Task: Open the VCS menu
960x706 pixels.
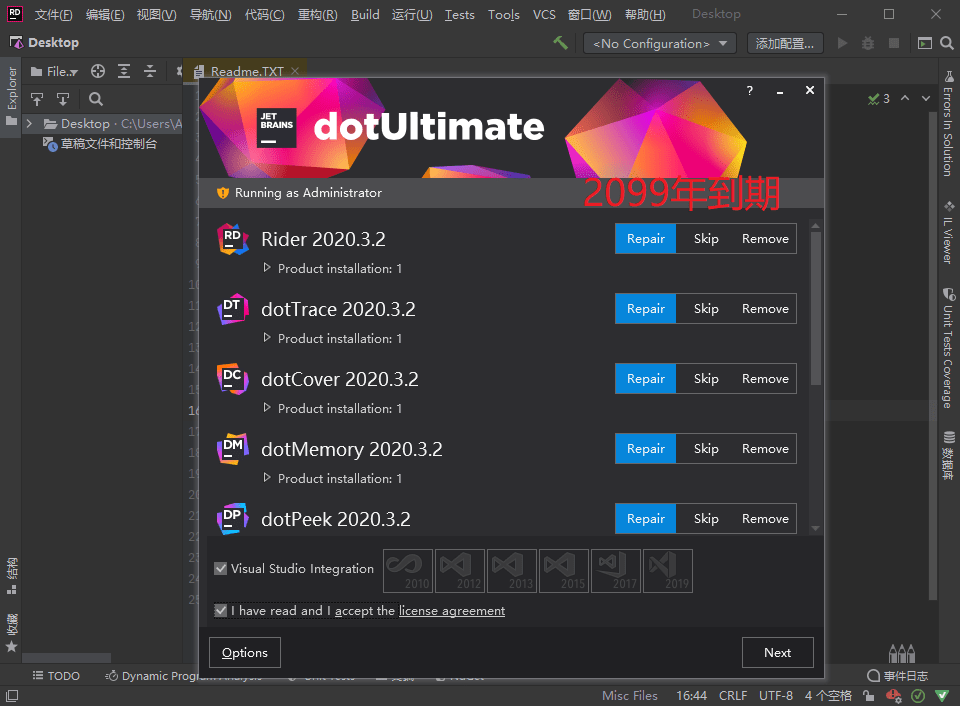Action: 544,15
